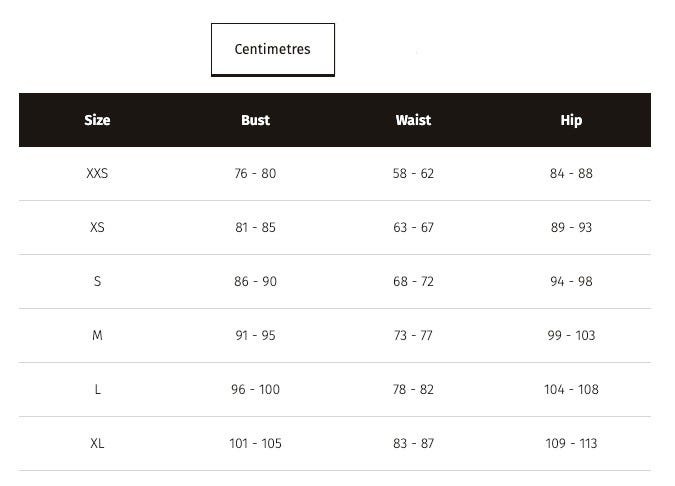Click the Size column header
Screen dimensions: 675x486
(x=97, y=120)
